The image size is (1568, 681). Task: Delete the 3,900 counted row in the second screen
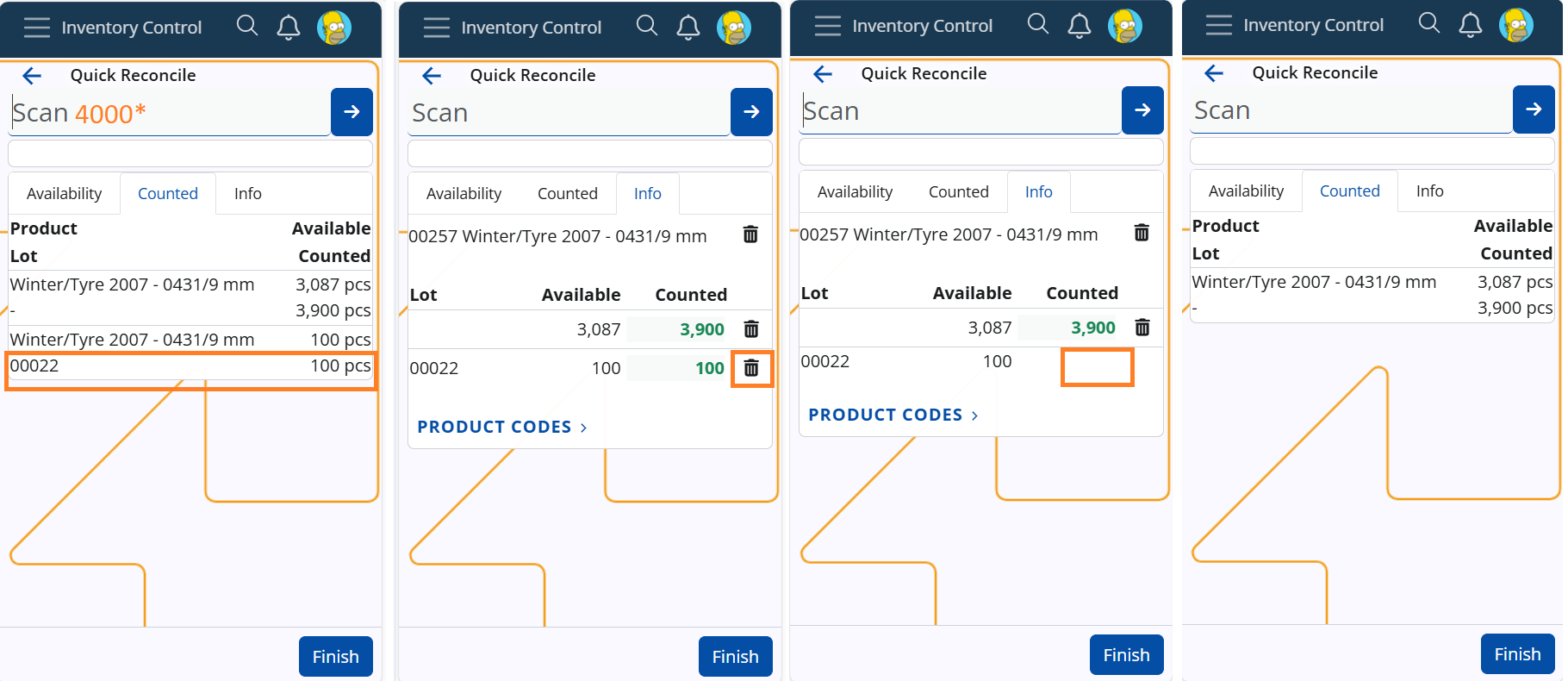coord(751,329)
